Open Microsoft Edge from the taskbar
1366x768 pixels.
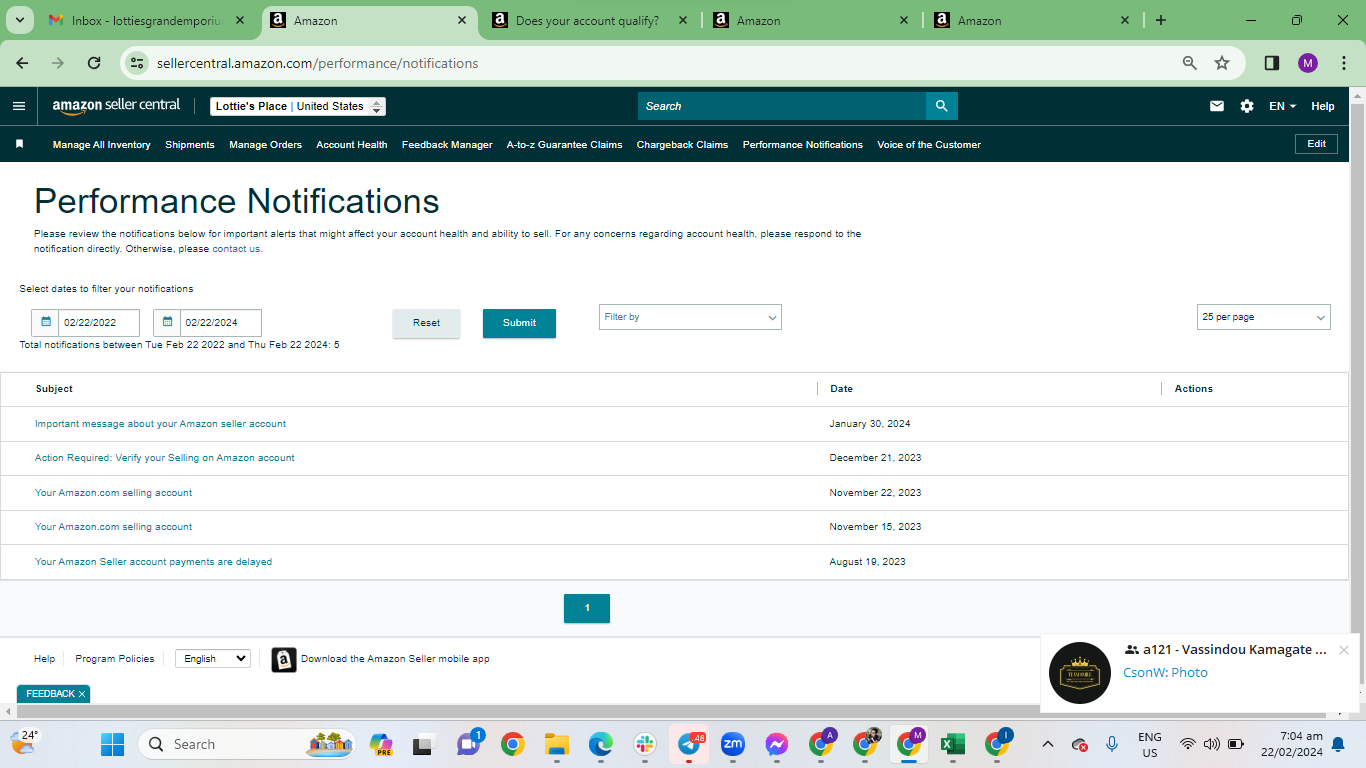601,744
